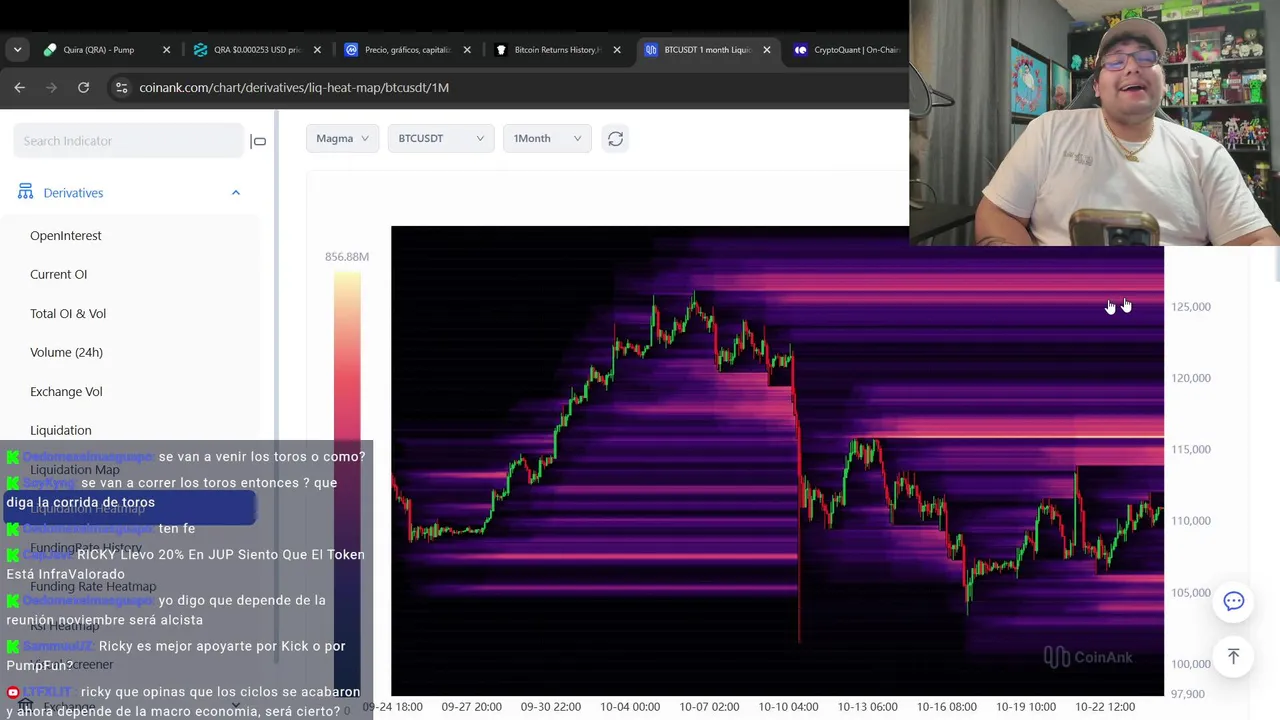Open Total OI & Vol

pyautogui.click(x=68, y=314)
